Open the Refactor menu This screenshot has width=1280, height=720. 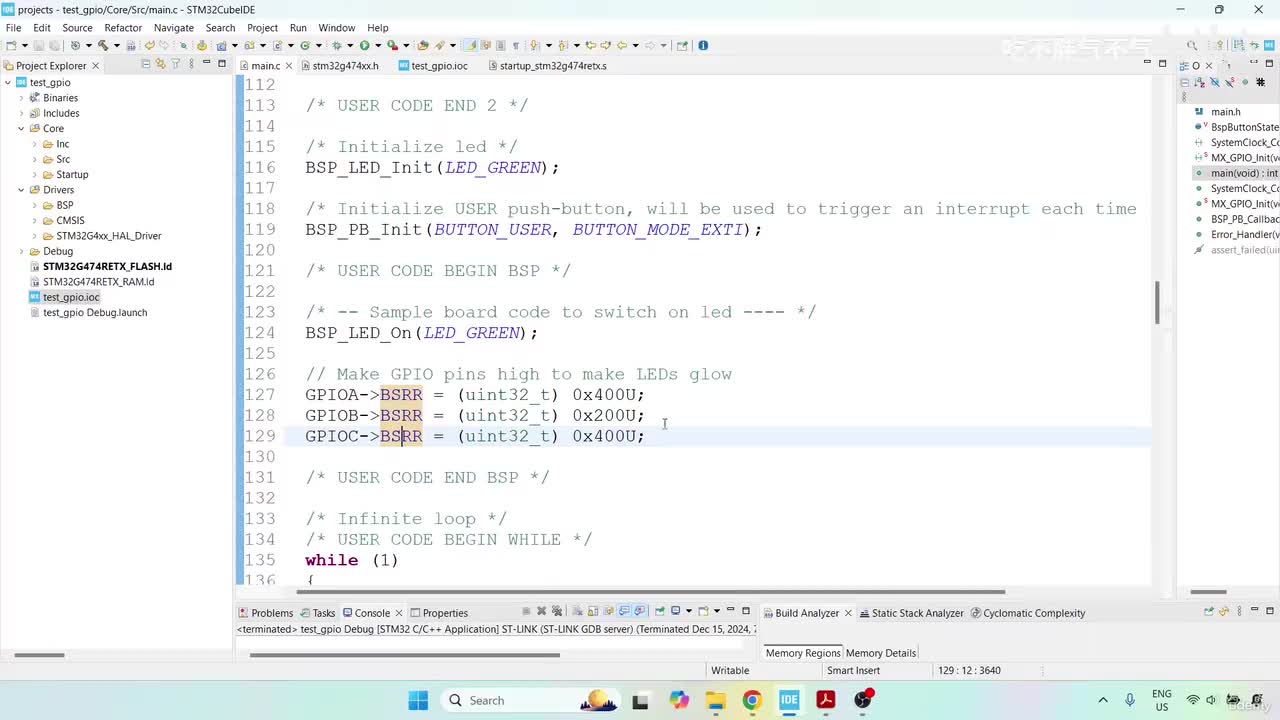pyautogui.click(x=123, y=28)
